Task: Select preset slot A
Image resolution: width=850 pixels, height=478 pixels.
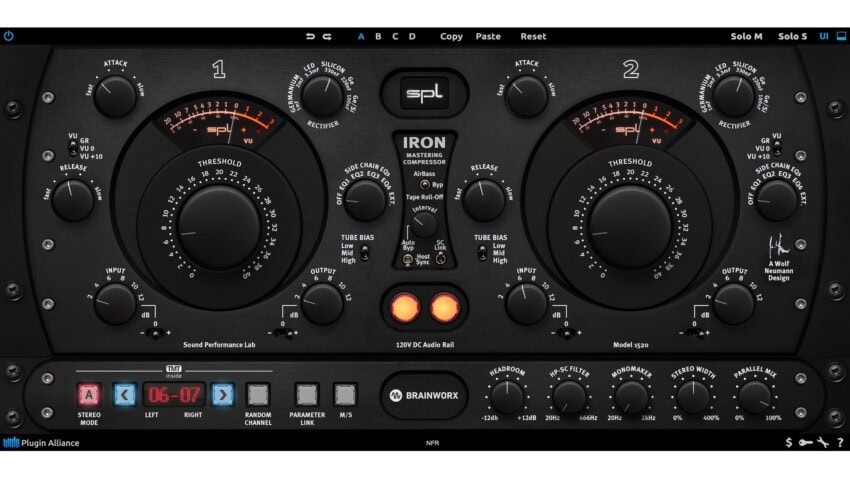Action: (x=361, y=36)
